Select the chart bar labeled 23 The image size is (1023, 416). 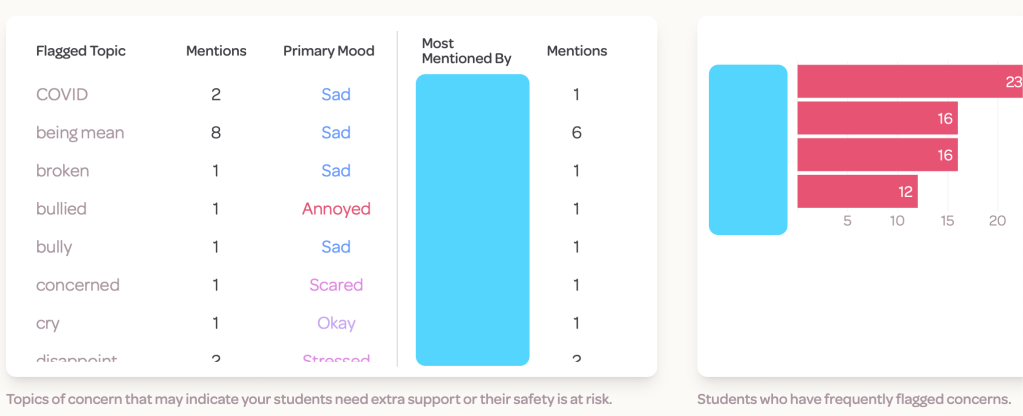point(909,82)
